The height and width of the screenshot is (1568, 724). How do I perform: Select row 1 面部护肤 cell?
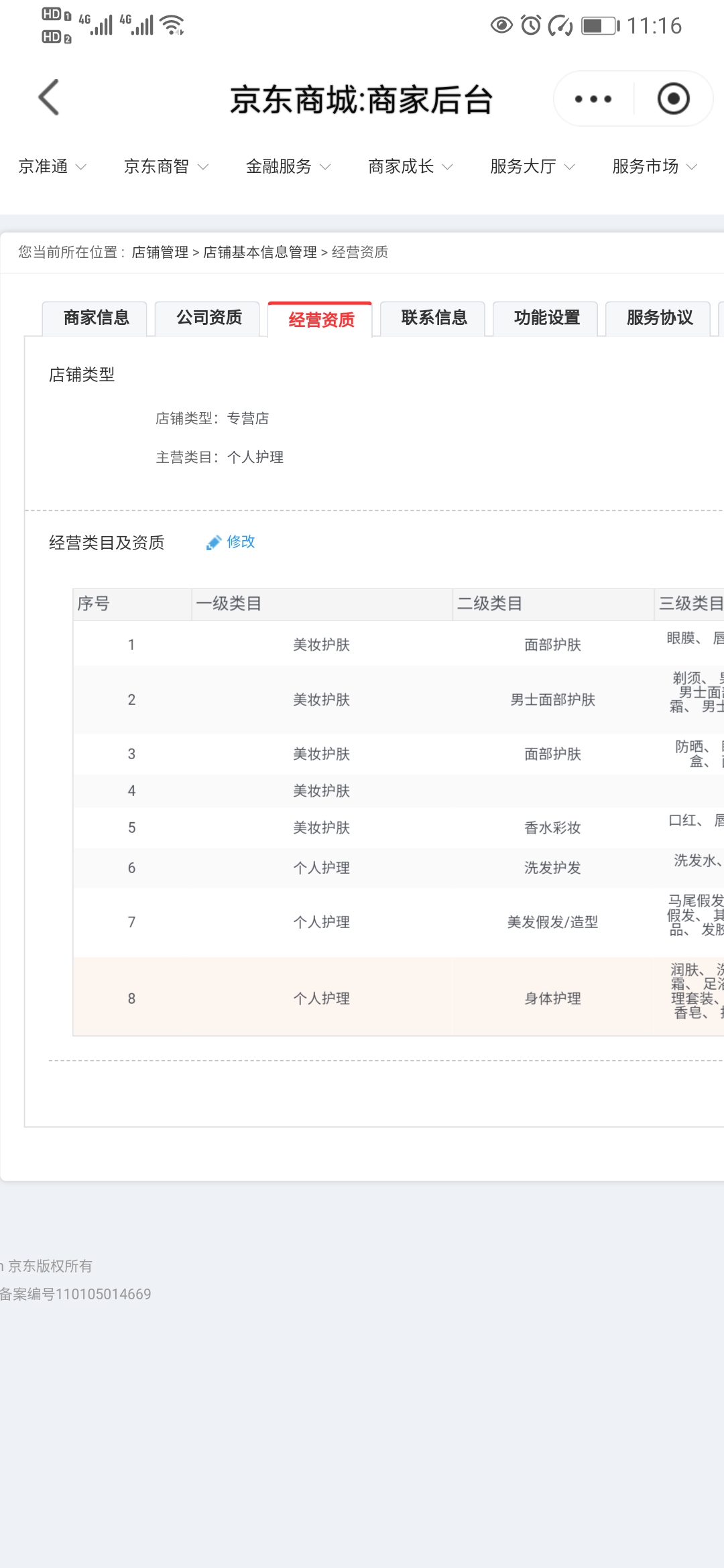552,645
